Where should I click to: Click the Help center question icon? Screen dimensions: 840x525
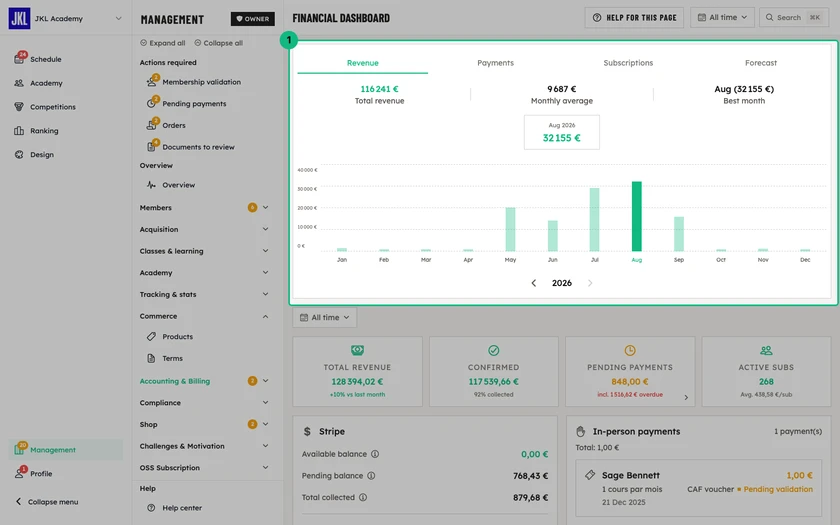click(152, 508)
